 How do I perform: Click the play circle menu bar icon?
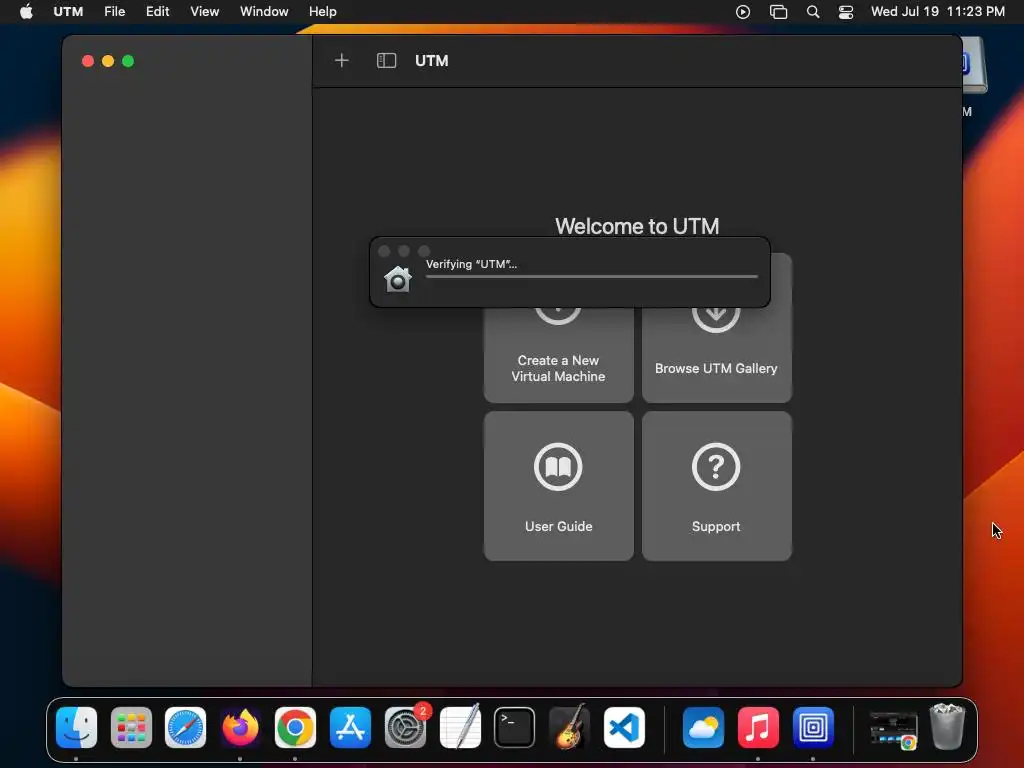[743, 12]
